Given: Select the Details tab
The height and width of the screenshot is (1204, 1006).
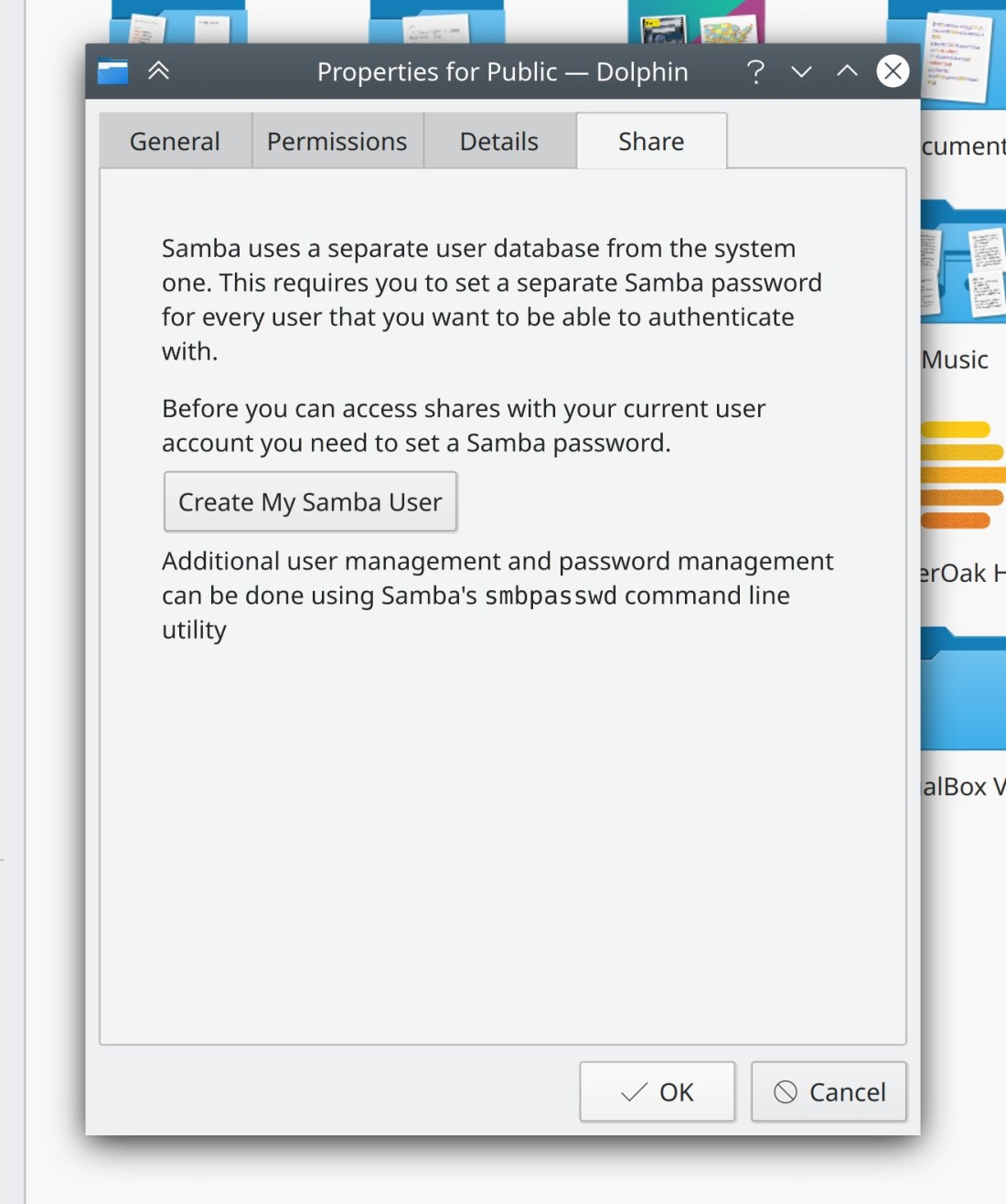Looking at the screenshot, I should tap(498, 142).
